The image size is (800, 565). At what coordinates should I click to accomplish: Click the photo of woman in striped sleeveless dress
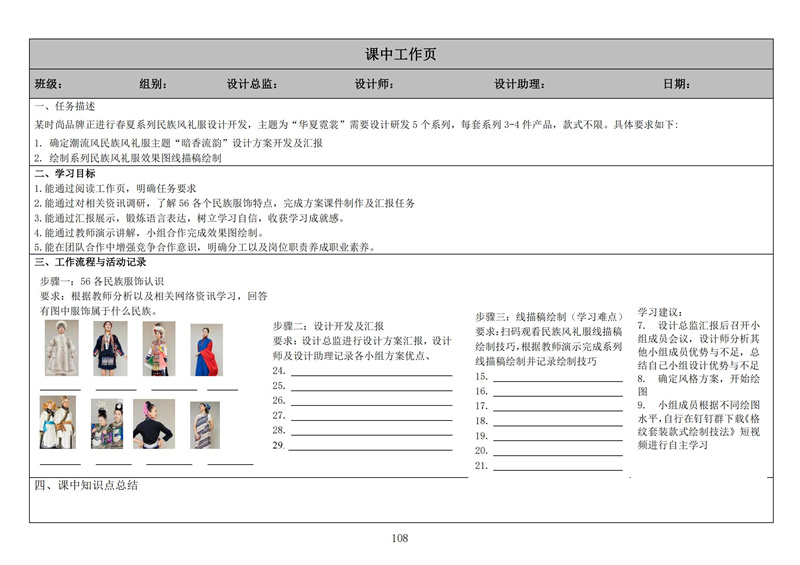click(205, 425)
